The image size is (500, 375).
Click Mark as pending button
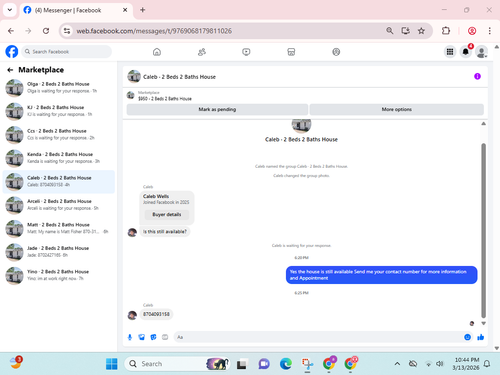pyautogui.click(x=217, y=109)
